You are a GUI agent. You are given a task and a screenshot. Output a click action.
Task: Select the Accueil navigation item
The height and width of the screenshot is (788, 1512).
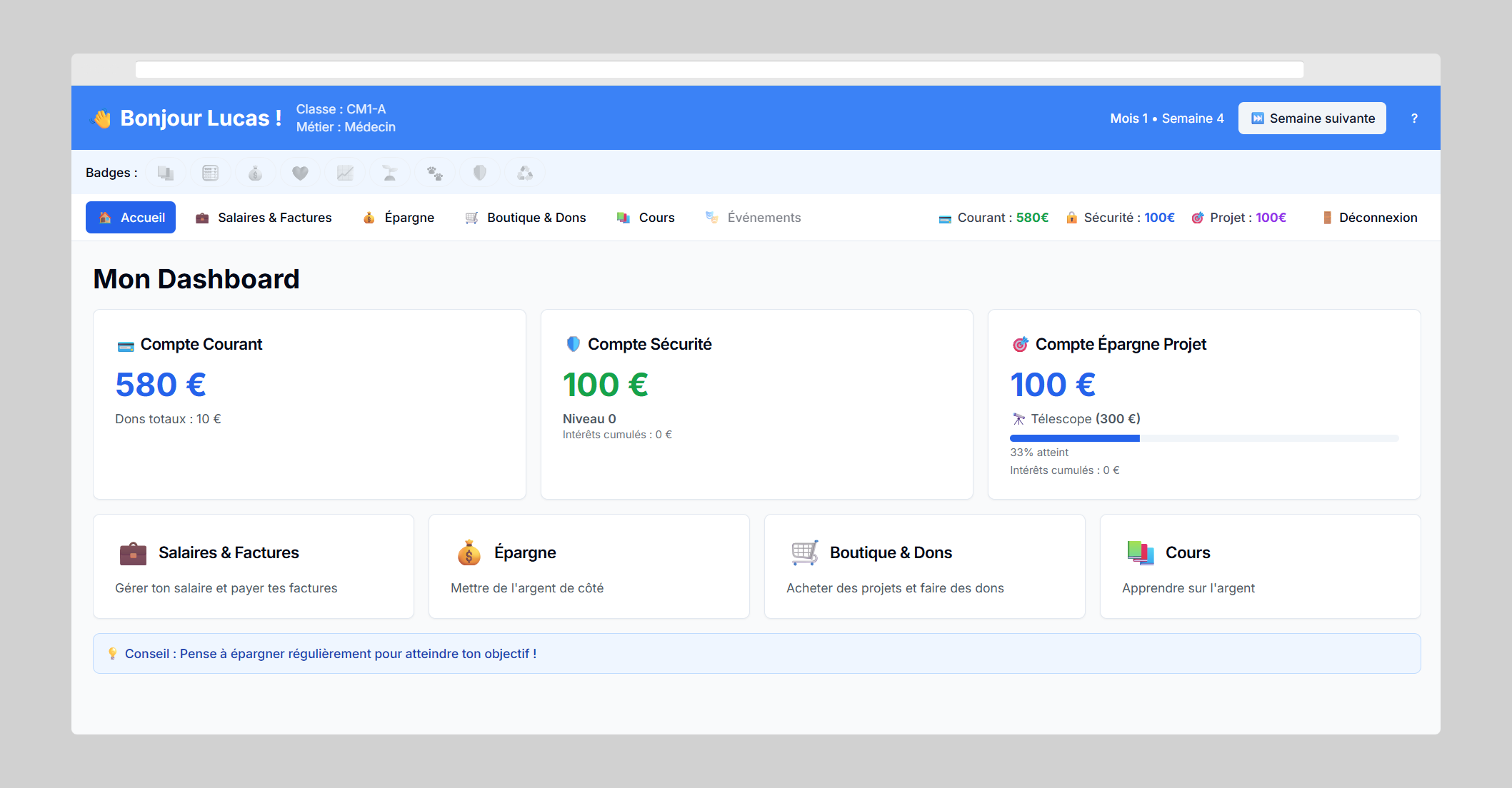130,217
